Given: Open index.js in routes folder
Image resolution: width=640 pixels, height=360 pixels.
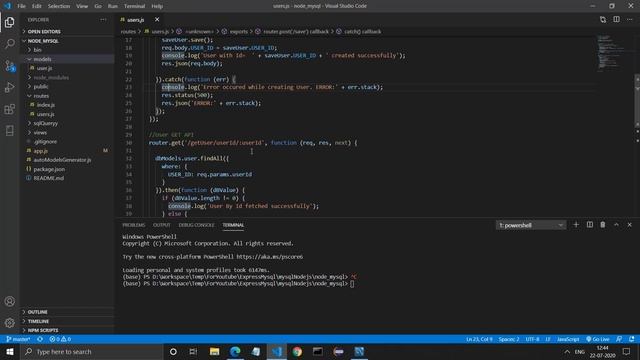Looking at the screenshot, I should [67, 105].
